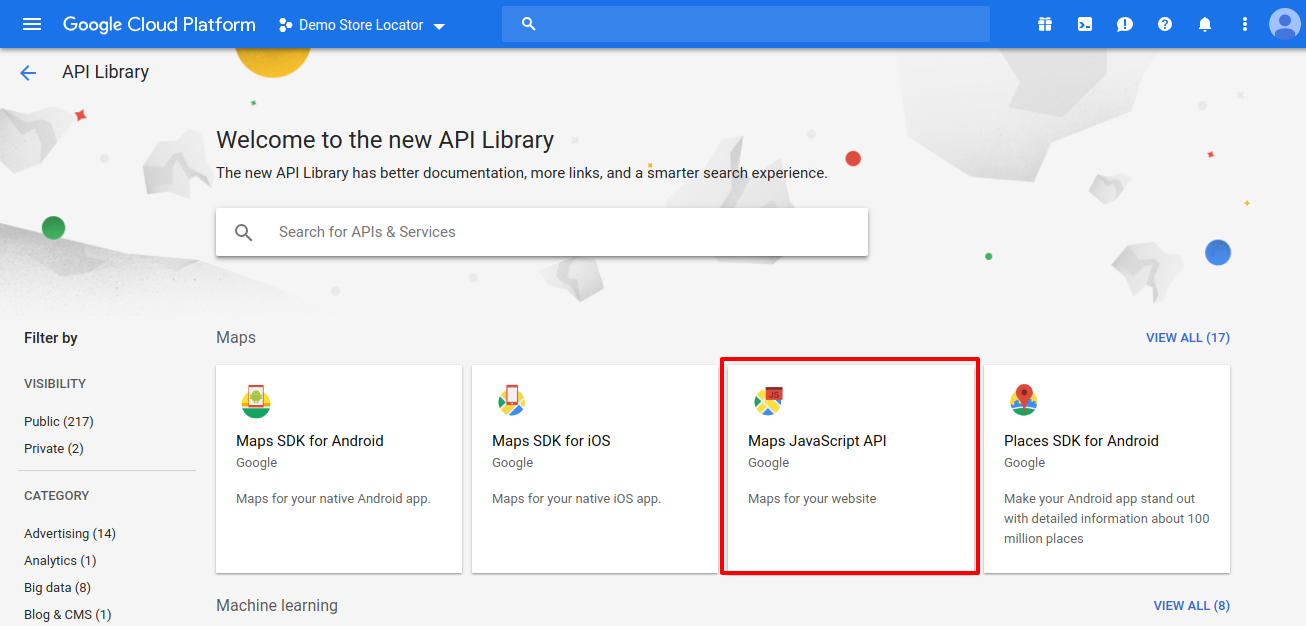Select the Advertising category filter
Image resolution: width=1306 pixels, height=626 pixels.
point(70,534)
